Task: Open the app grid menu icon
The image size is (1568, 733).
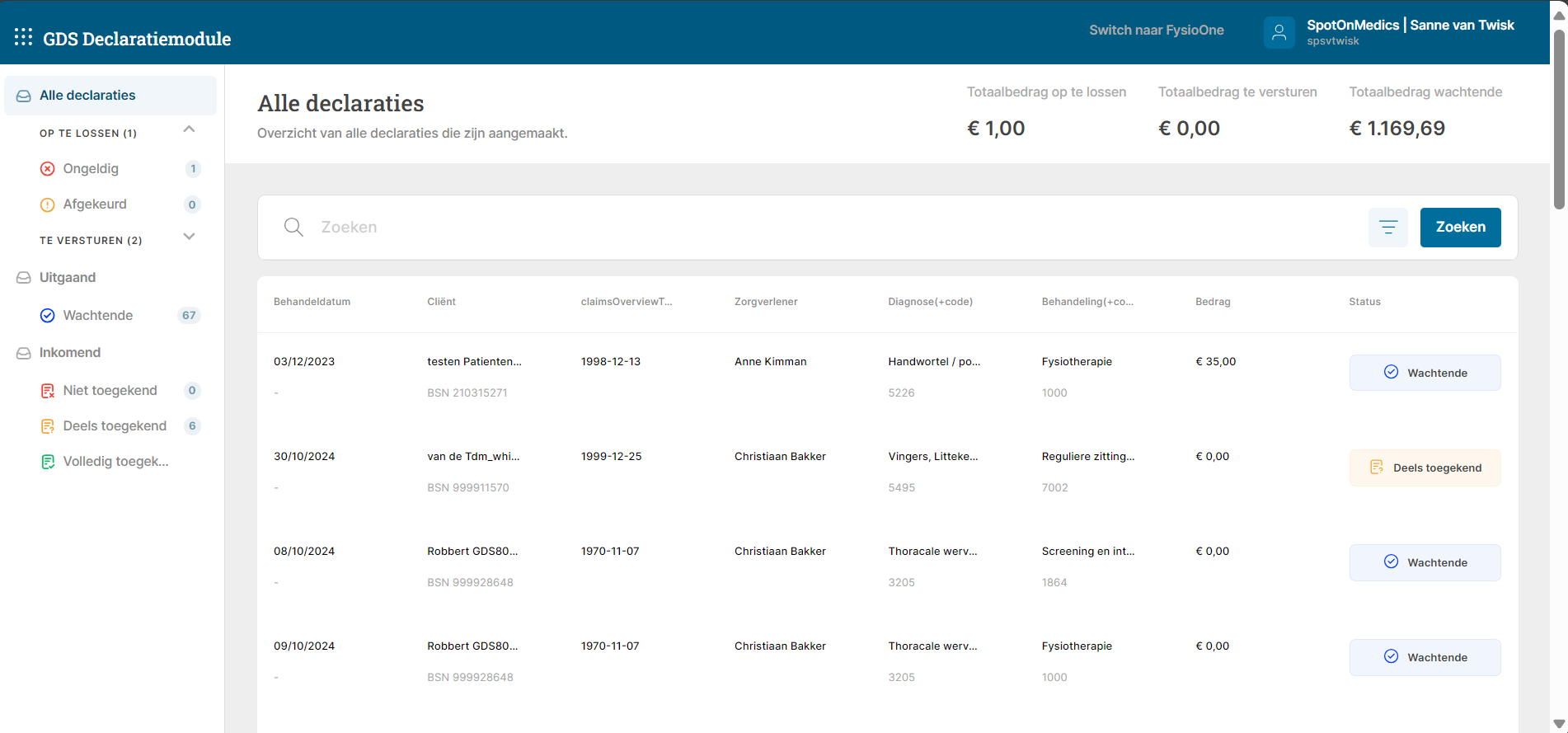Action: (24, 37)
